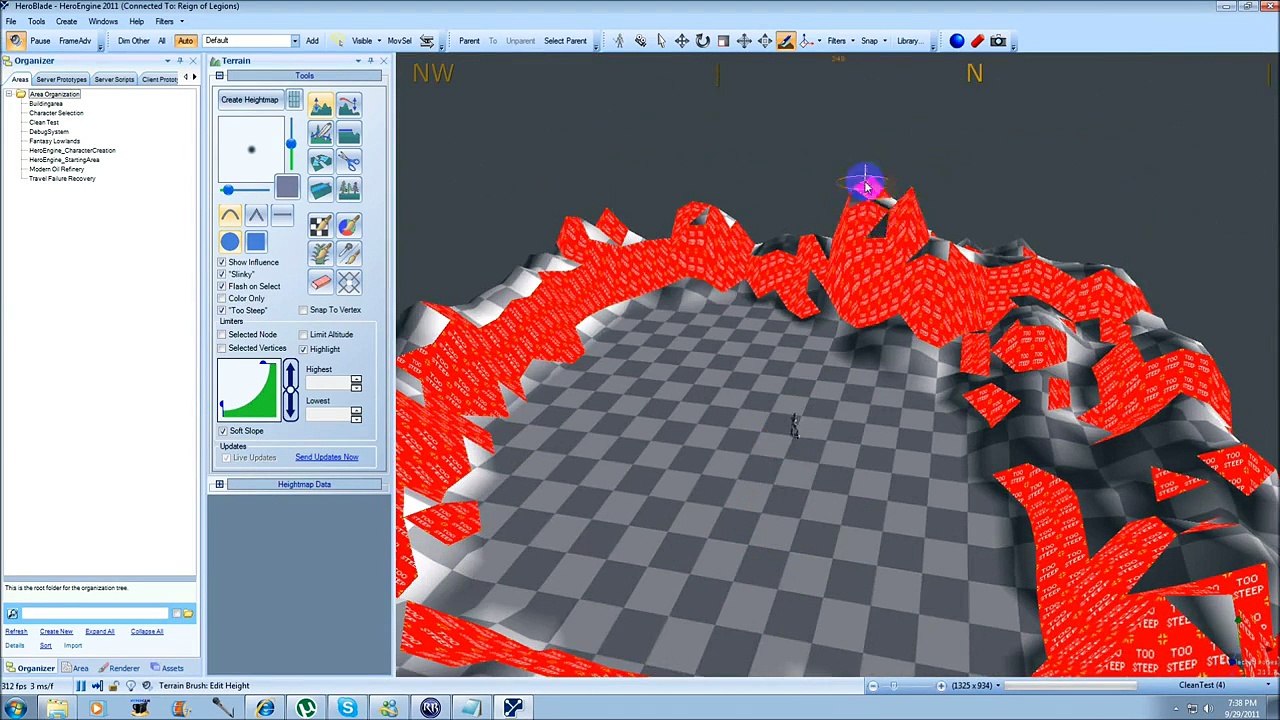Image resolution: width=1280 pixels, height=720 pixels.
Task: Collapse the Tools section in Terrain panel
Action: (219, 76)
